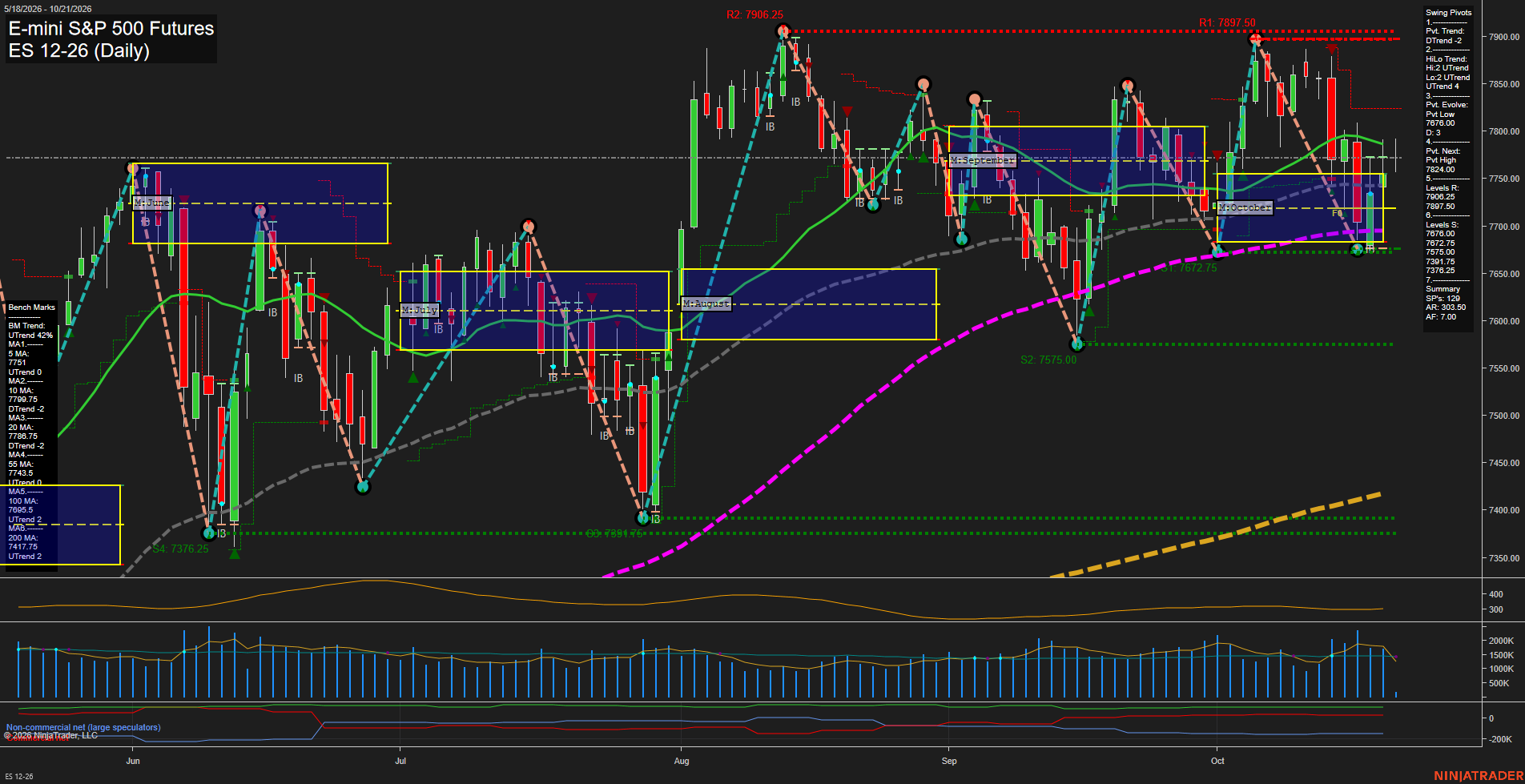This screenshot has height=784, width=1525.
Task: Click the "M:June" monthly range label
Action: [x=152, y=203]
